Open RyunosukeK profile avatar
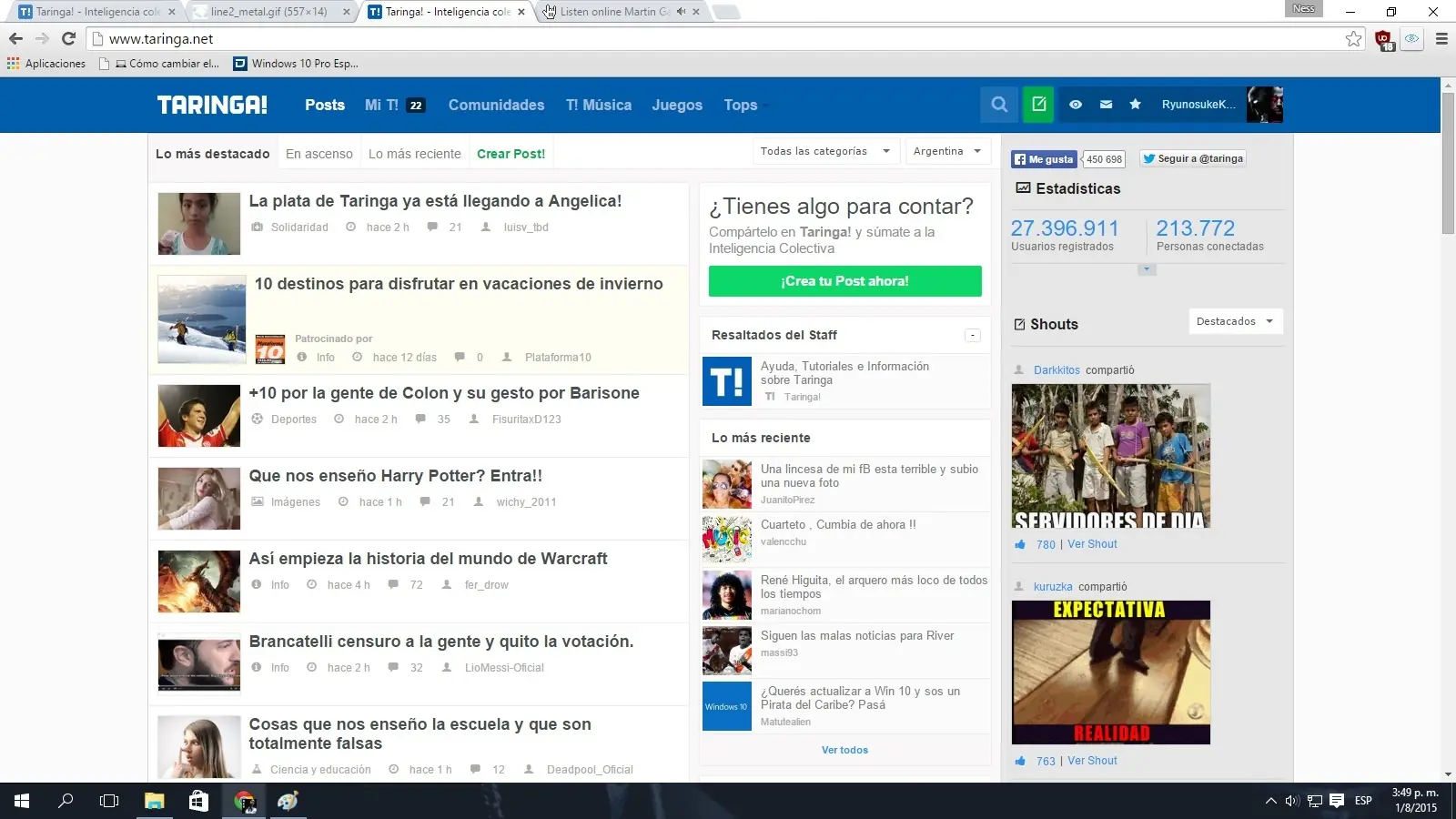 point(1265,105)
